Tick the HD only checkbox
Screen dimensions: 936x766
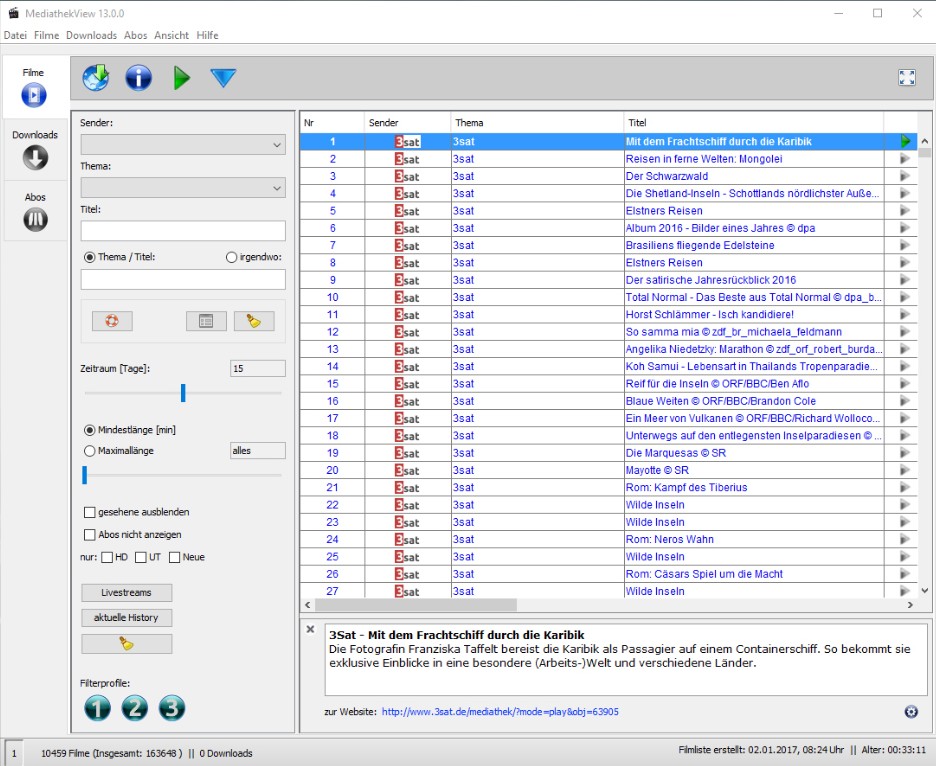107,557
